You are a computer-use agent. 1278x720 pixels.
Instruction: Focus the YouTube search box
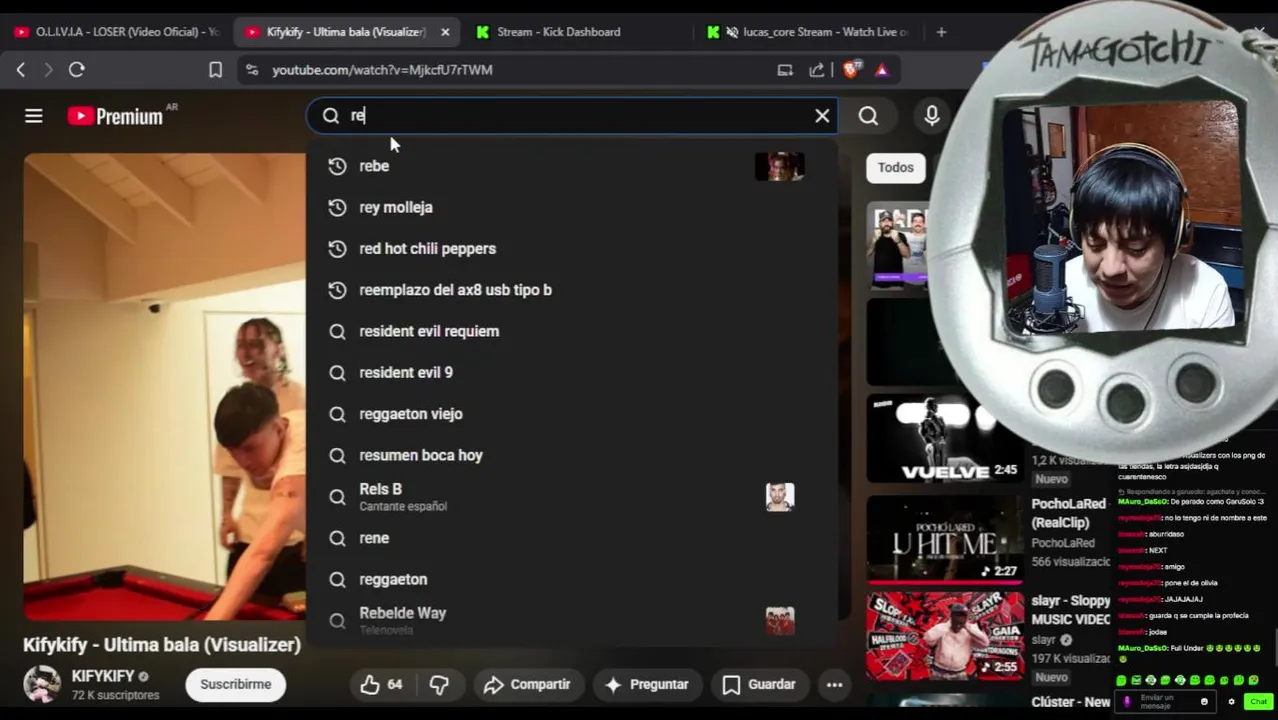click(571, 116)
